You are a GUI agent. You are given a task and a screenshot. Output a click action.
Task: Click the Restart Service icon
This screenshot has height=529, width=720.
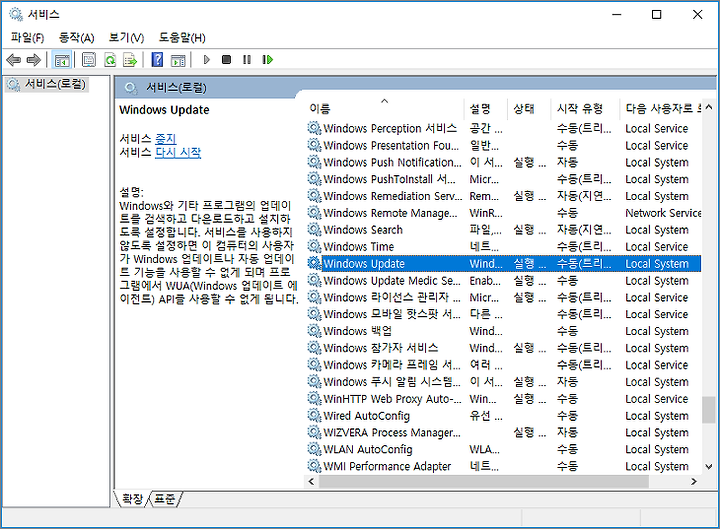(268, 60)
